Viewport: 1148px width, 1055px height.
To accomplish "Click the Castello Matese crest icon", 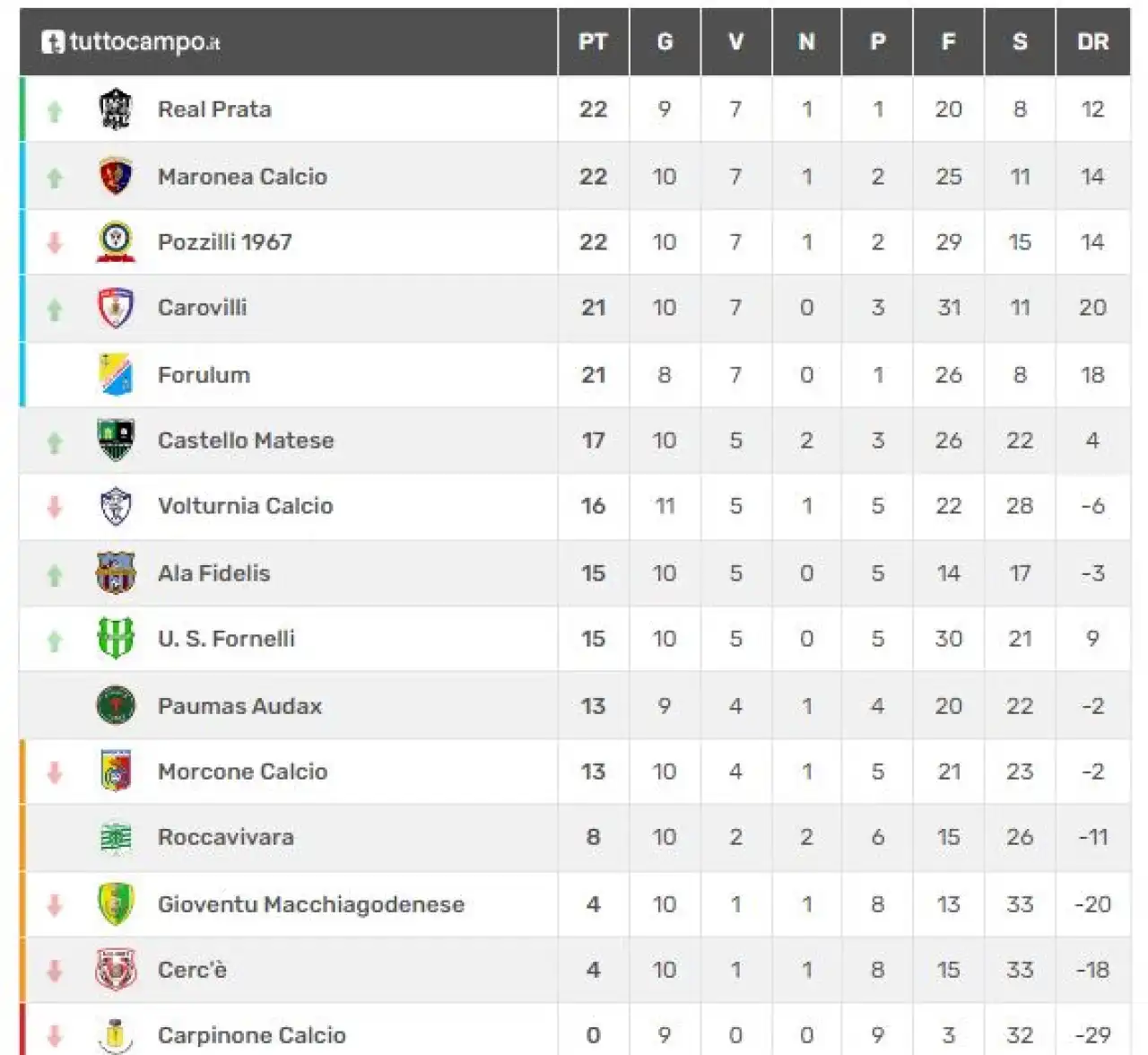I will (x=115, y=440).
